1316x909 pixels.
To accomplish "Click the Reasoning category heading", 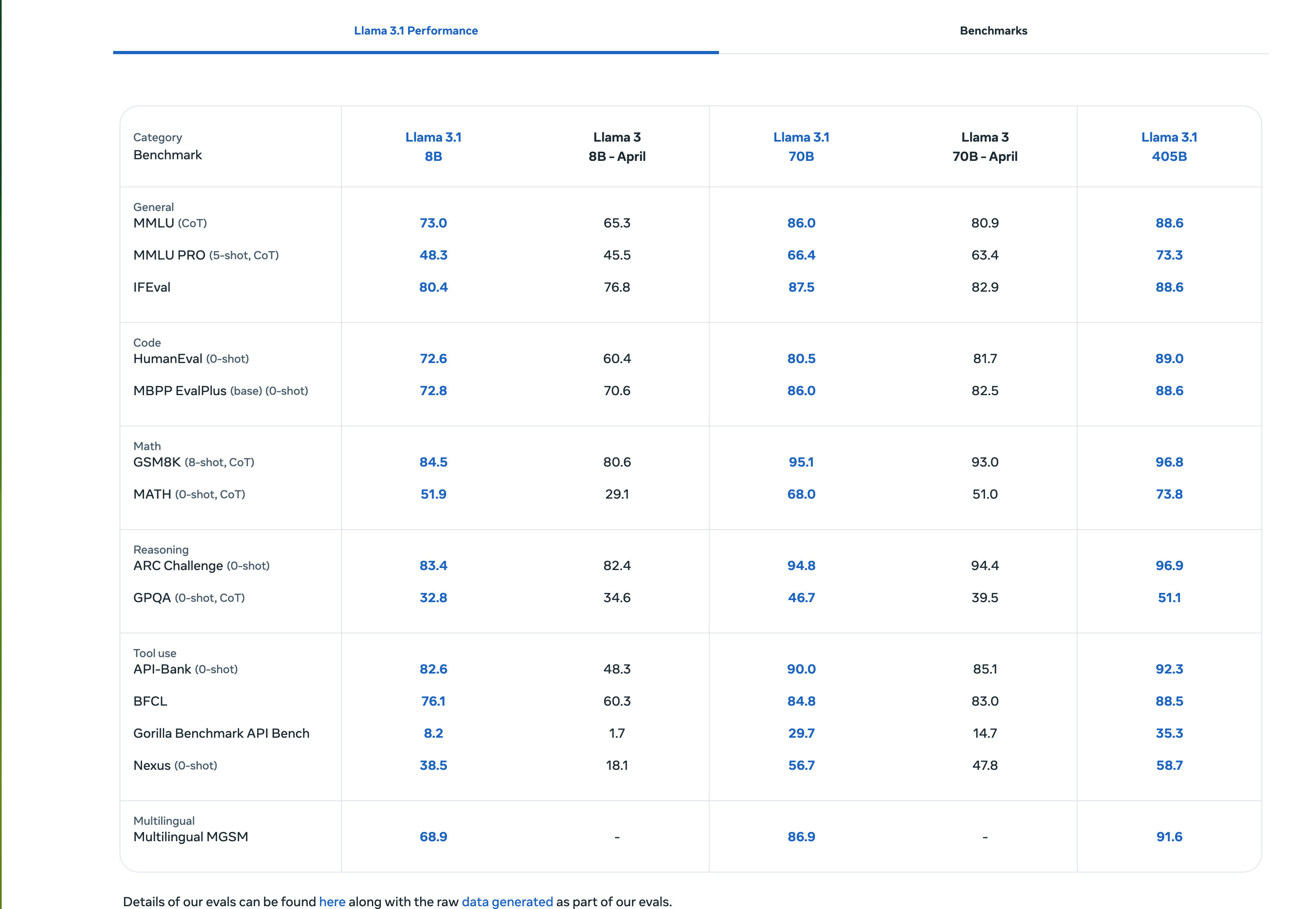I will click(160, 550).
